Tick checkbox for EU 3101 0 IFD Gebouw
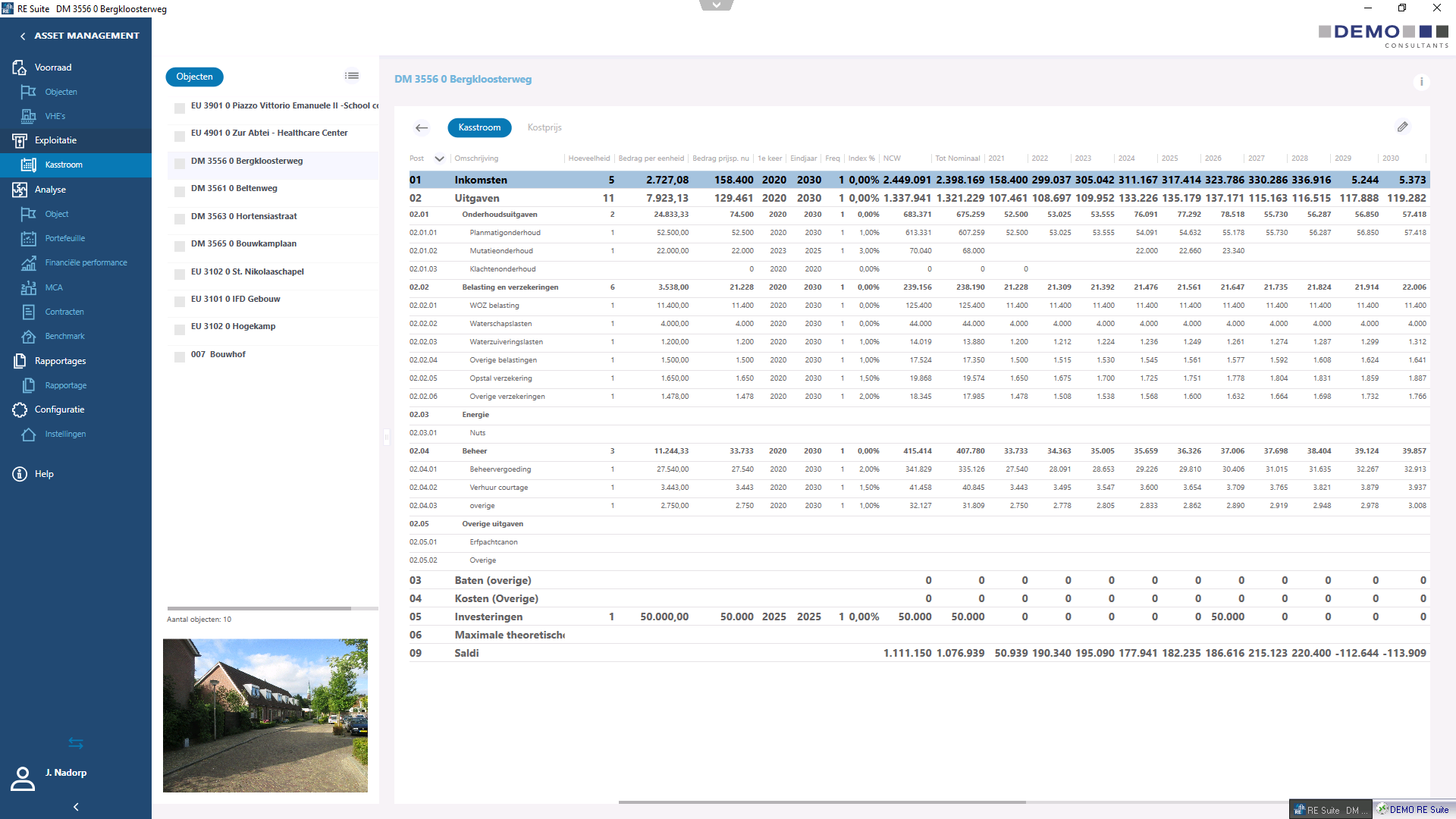The width and height of the screenshot is (1456, 819). pos(180,302)
